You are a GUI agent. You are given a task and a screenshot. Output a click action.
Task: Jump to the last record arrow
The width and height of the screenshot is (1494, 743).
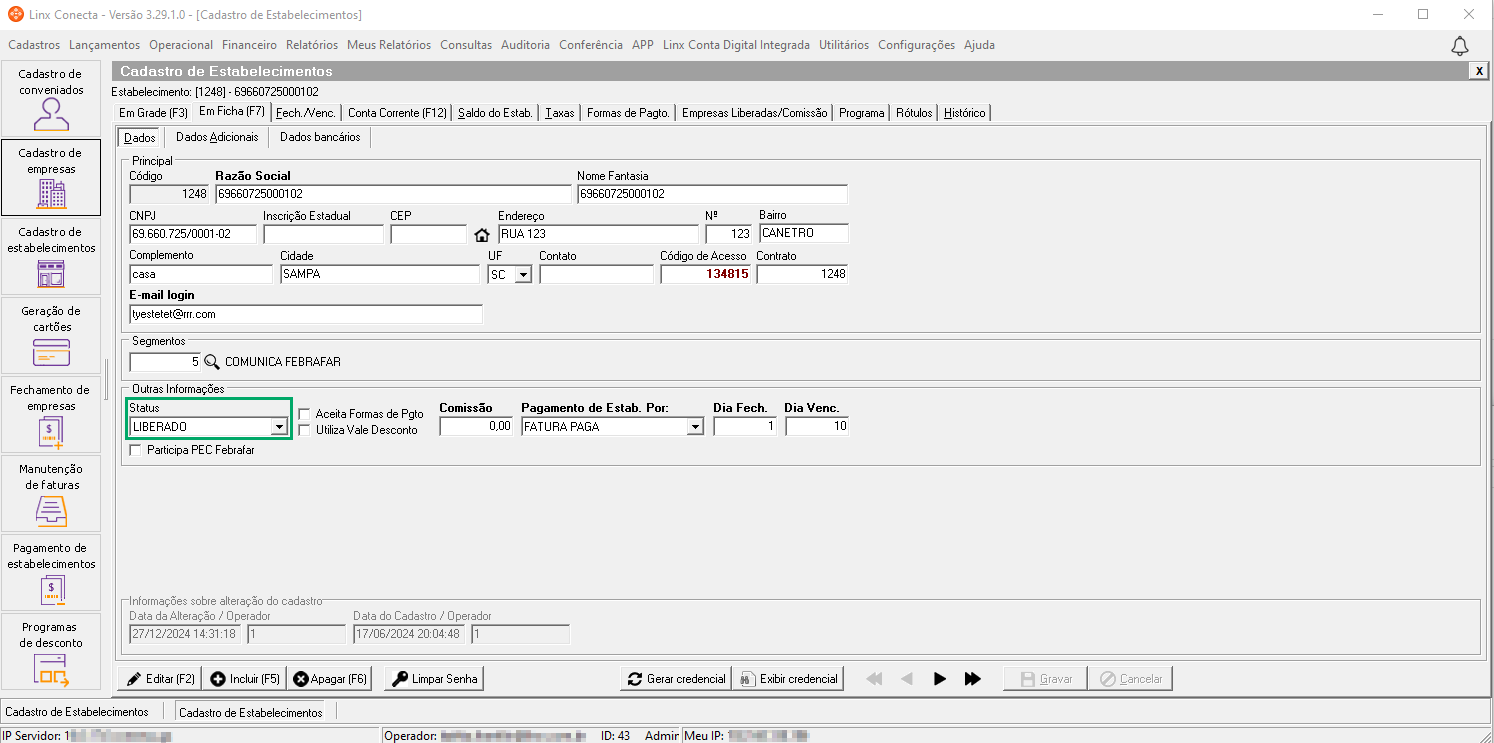click(973, 679)
